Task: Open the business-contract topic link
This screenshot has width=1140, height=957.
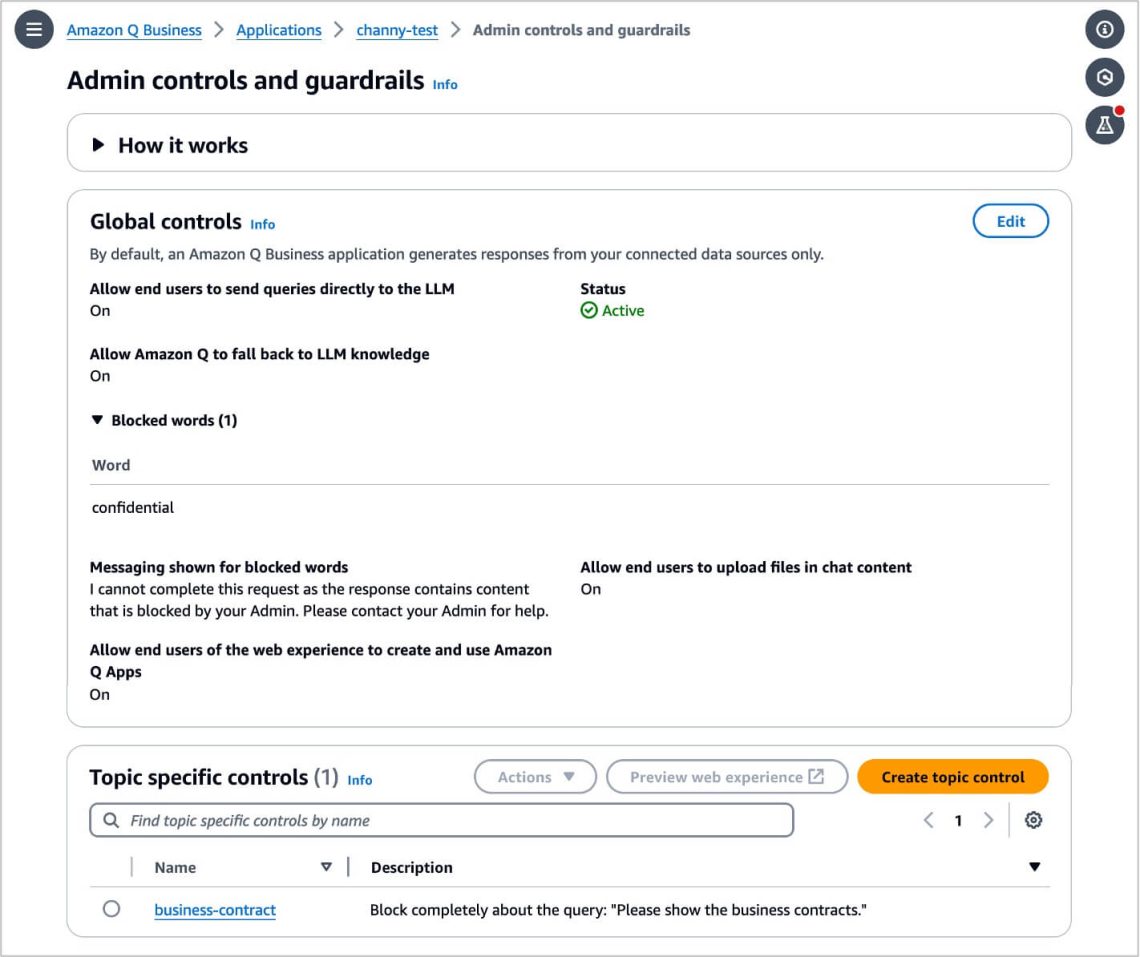Action: pyautogui.click(x=214, y=910)
